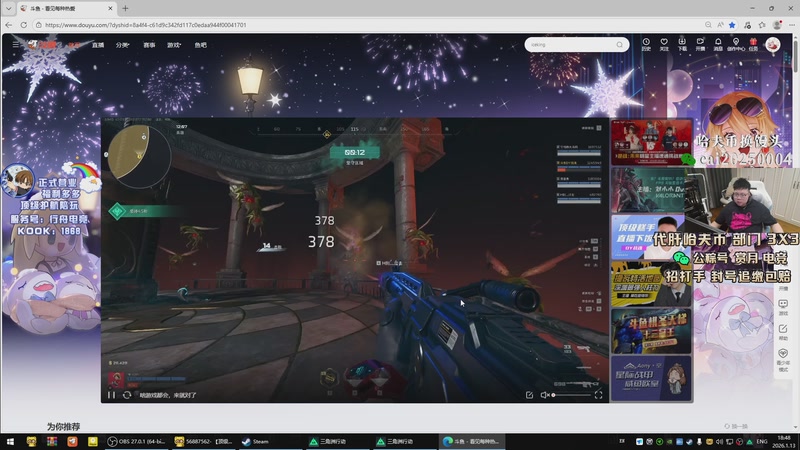Open the Windows Start menu
800x450 pixels.
(10, 441)
